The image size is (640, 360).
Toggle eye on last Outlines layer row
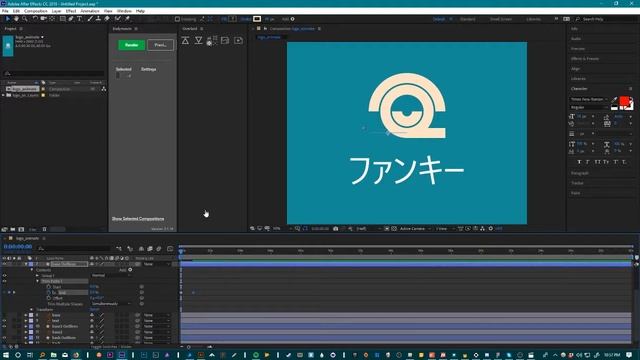tap(4, 338)
